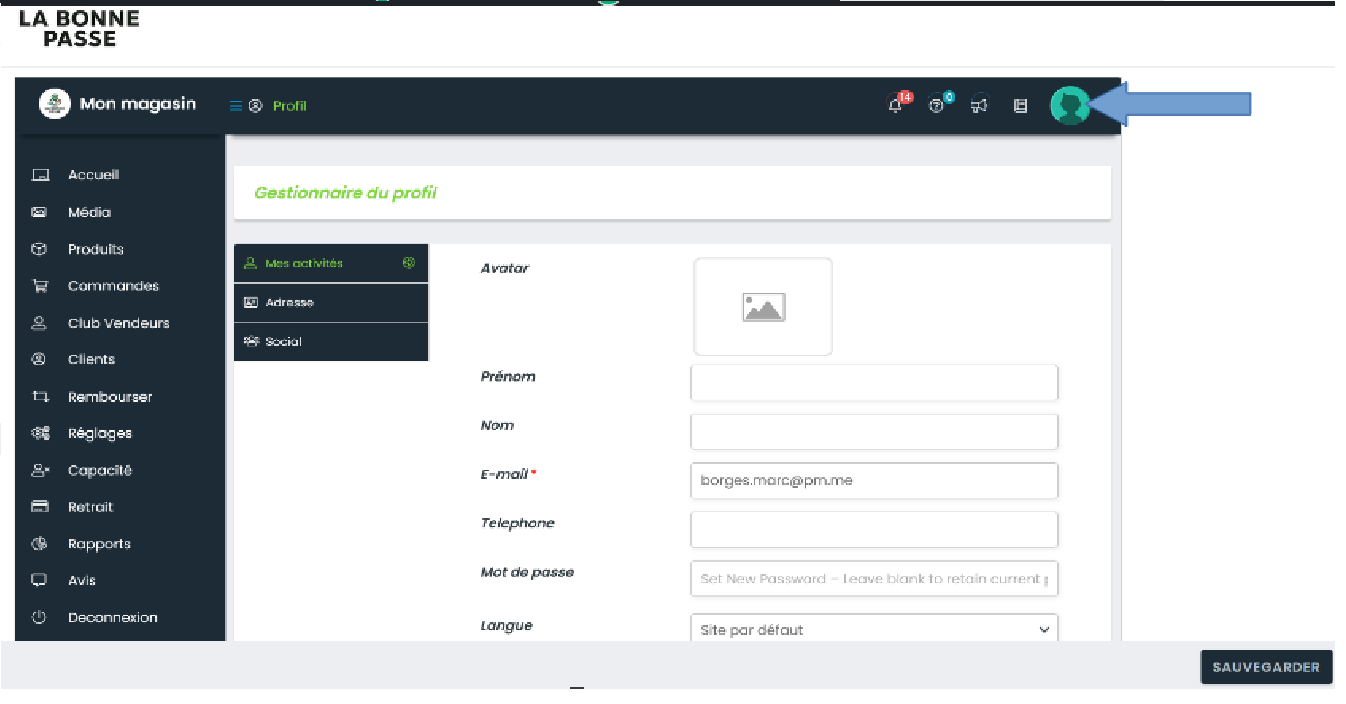
Task: Click the Mon magasin store logo
Action: pos(54,104)
